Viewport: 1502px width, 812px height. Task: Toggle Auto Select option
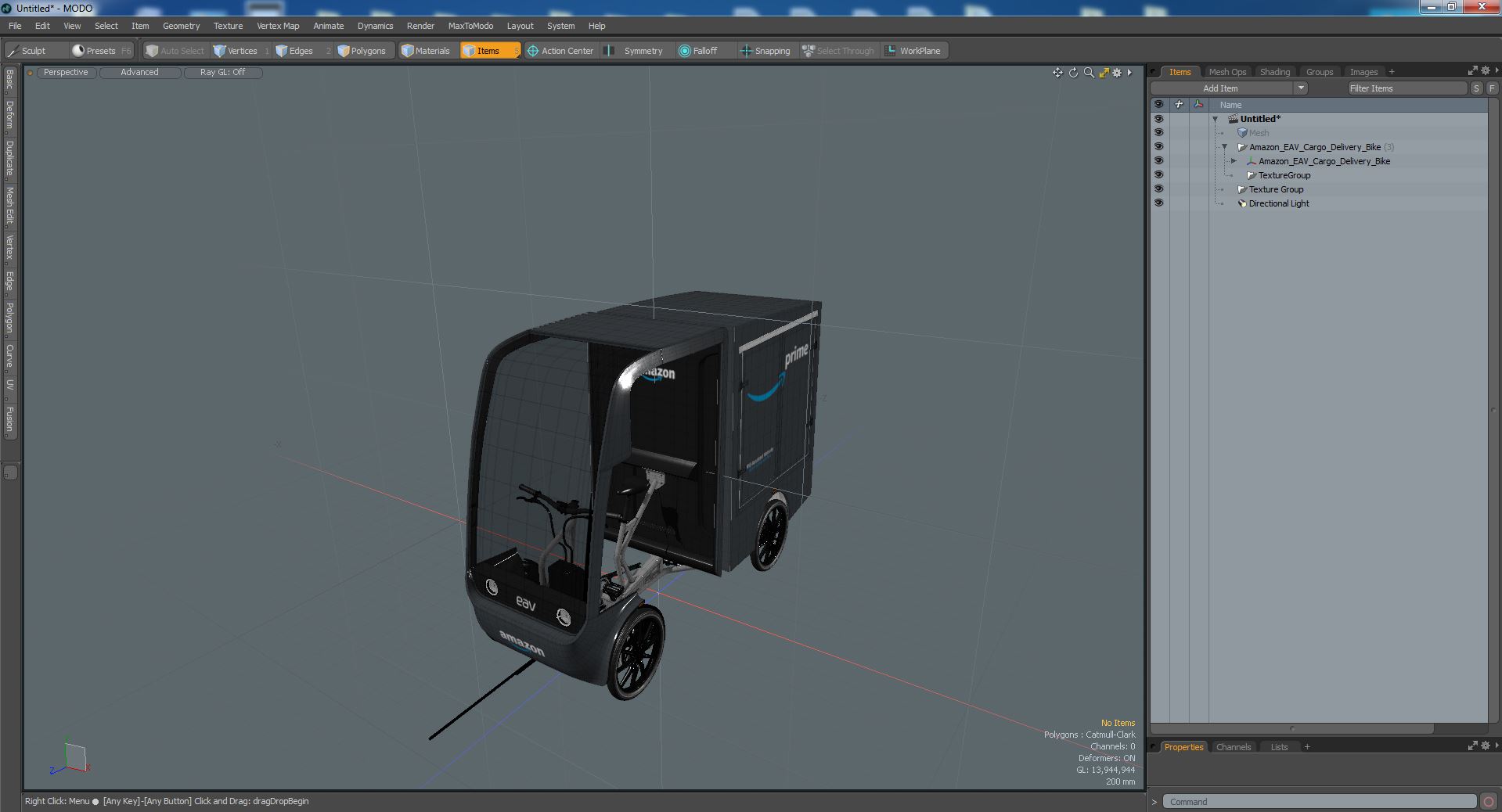coord(175,51)
